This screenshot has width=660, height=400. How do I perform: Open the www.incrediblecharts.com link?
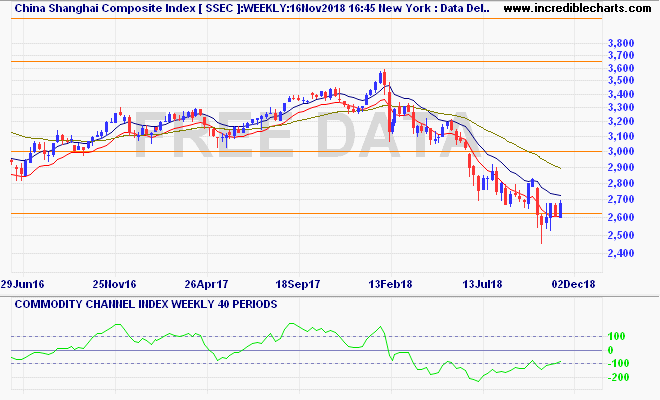[578, 9]
